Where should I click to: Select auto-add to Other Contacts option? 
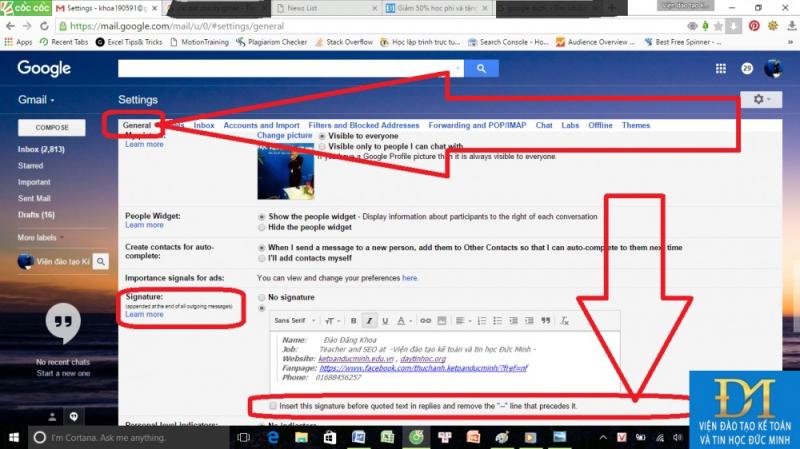click(x=262, y=248)
